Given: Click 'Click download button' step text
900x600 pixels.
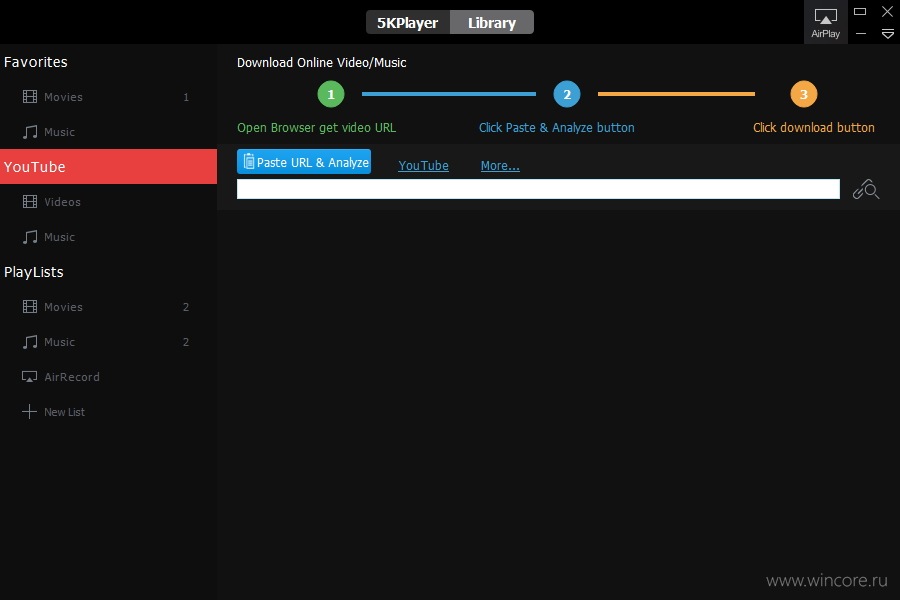Looking at the screenshot, I should pyautogui.click(x=814, y=127).
